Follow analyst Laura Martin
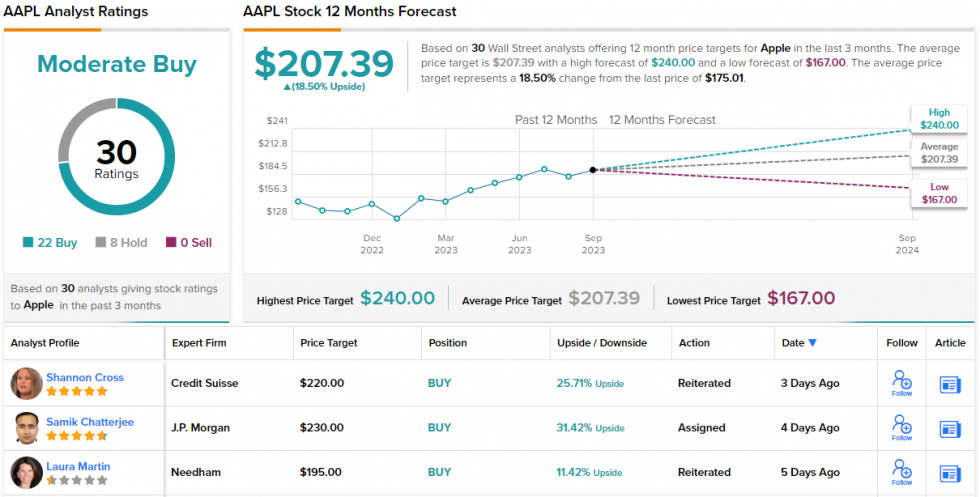 (901, 472)
